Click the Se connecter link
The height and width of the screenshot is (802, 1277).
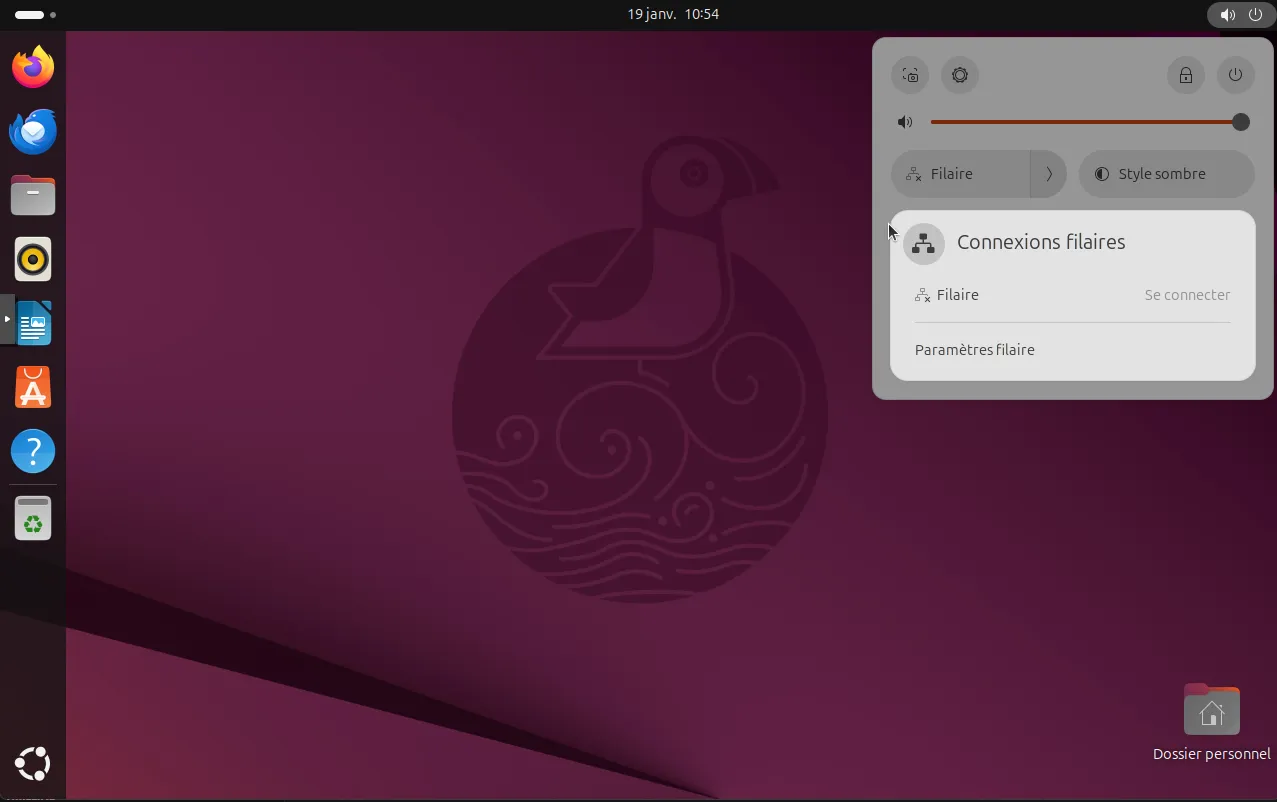click(x=1187, y=295)
